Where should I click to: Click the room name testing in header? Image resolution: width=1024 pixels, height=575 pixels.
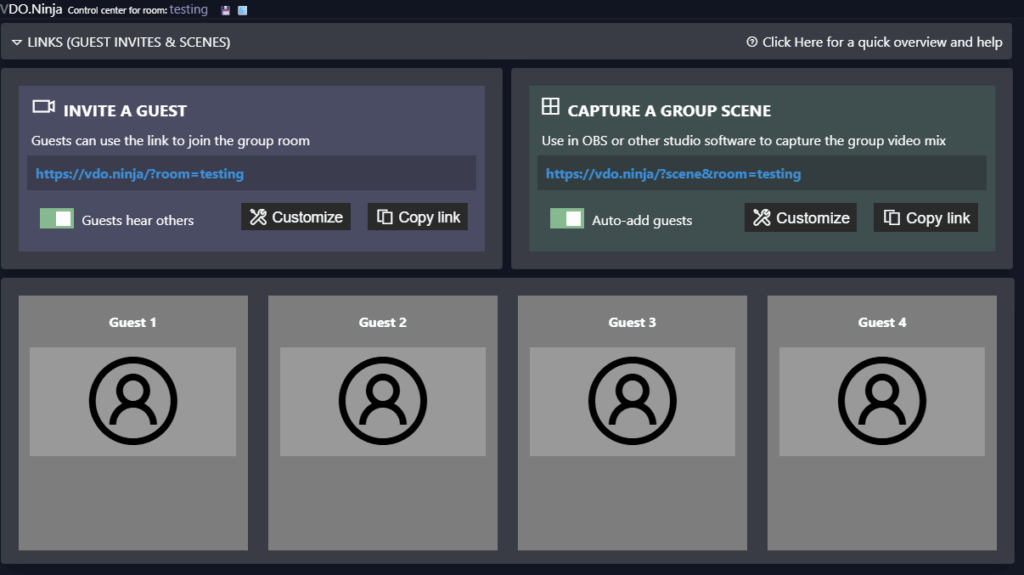click(189, 9)
